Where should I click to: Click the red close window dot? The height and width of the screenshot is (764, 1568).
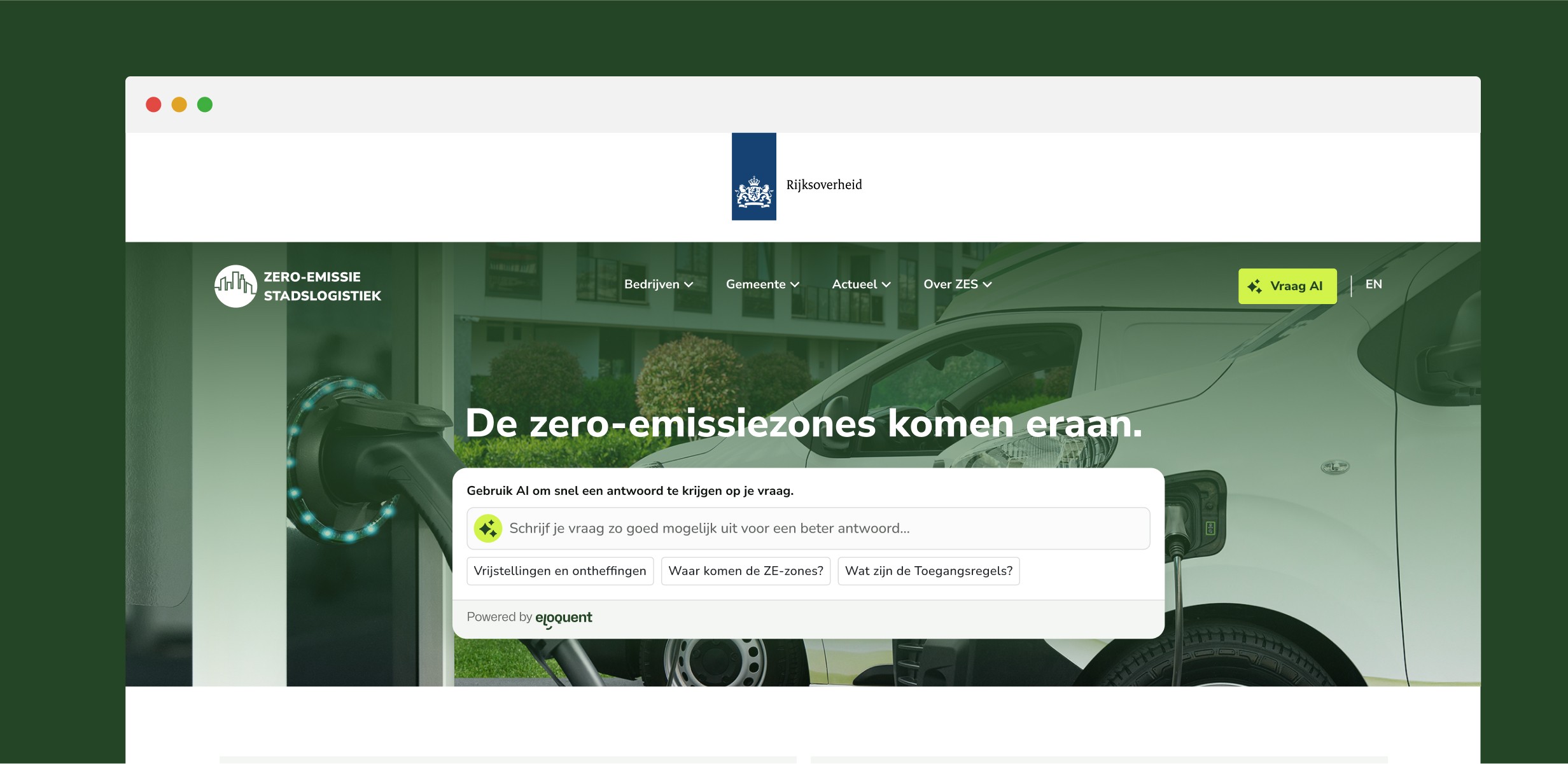(153, 104)
